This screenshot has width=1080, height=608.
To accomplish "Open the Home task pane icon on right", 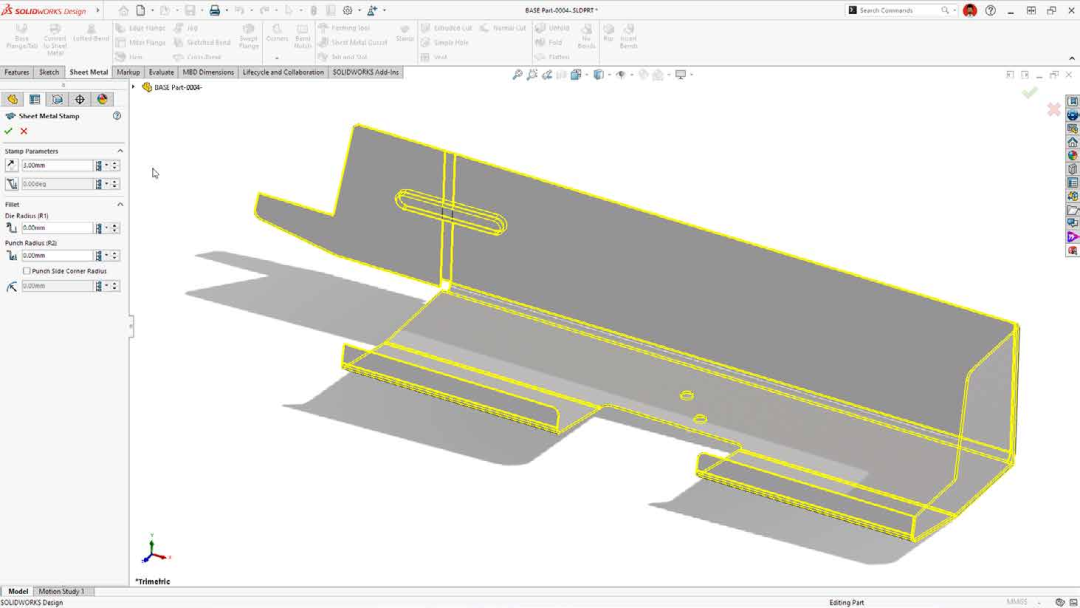I will [x=1072, y=143].
